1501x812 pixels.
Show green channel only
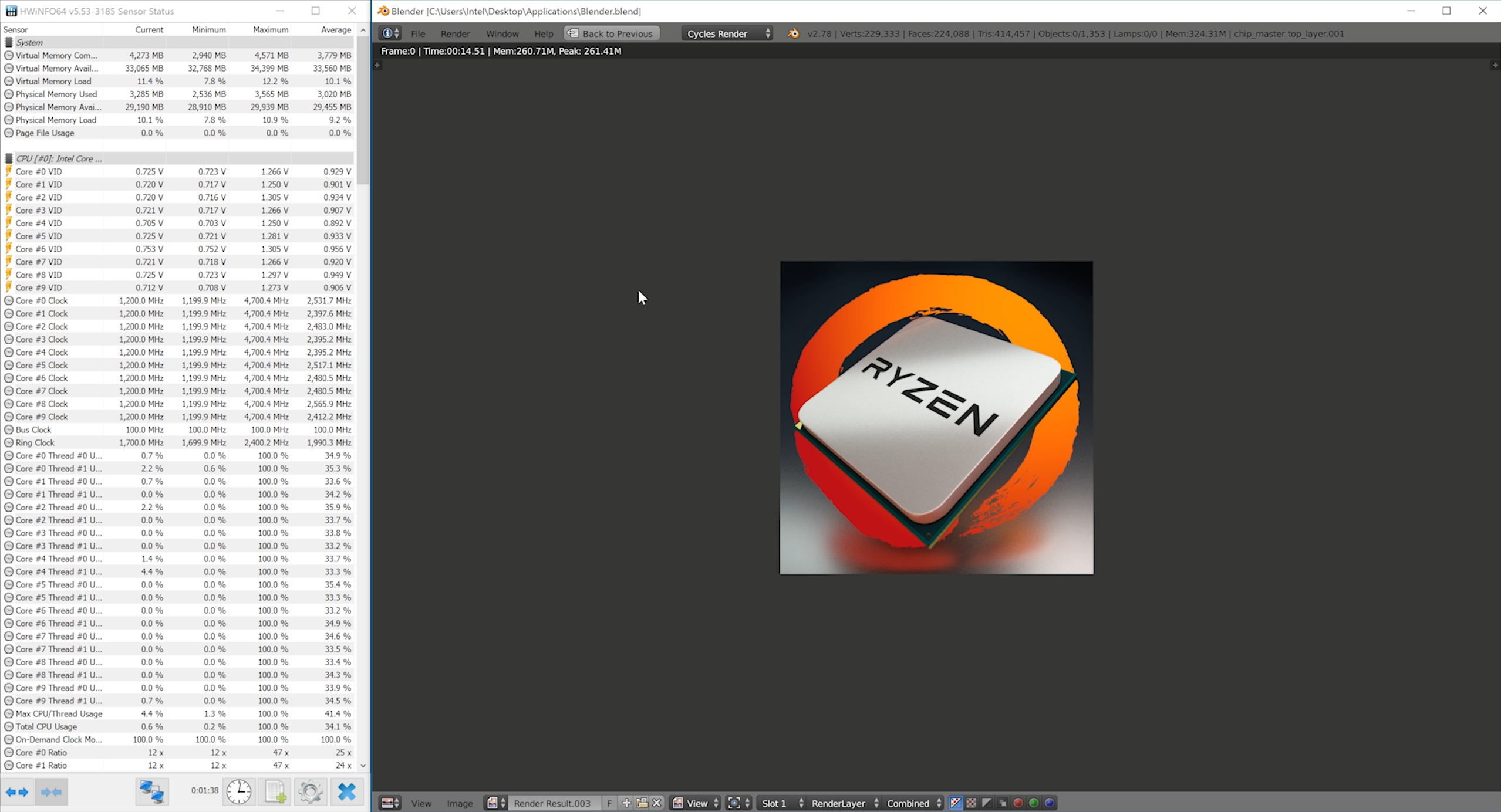click(1034, 803)
